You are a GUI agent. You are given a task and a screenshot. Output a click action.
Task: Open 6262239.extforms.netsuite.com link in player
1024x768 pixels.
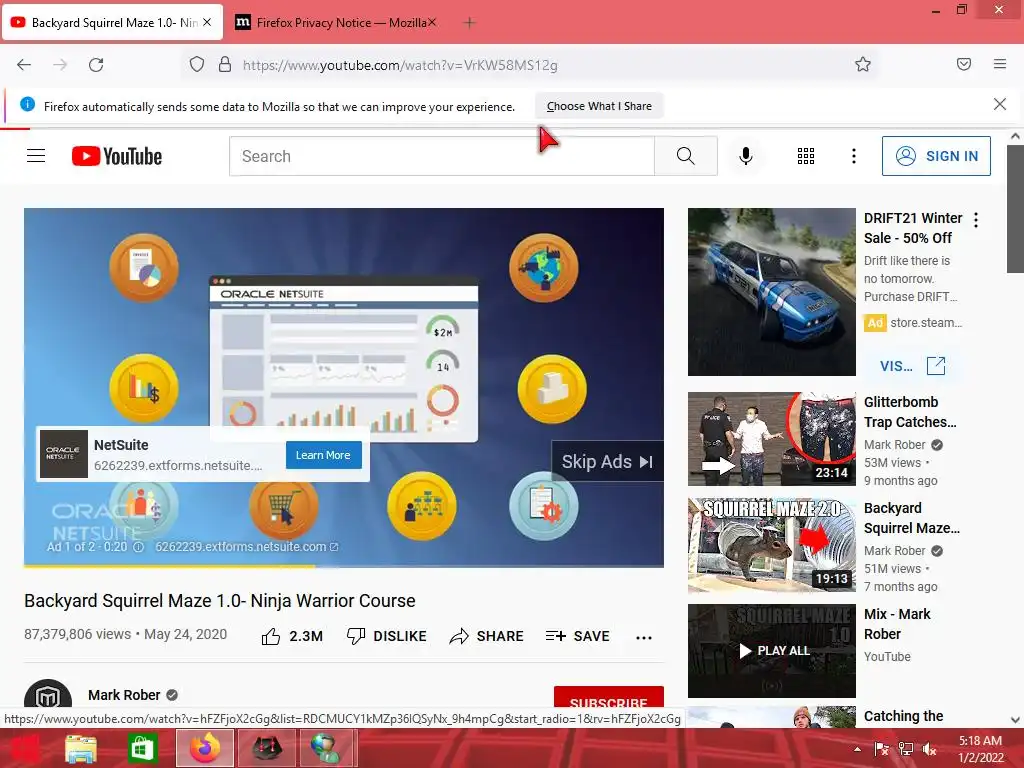tap(247, 547)
